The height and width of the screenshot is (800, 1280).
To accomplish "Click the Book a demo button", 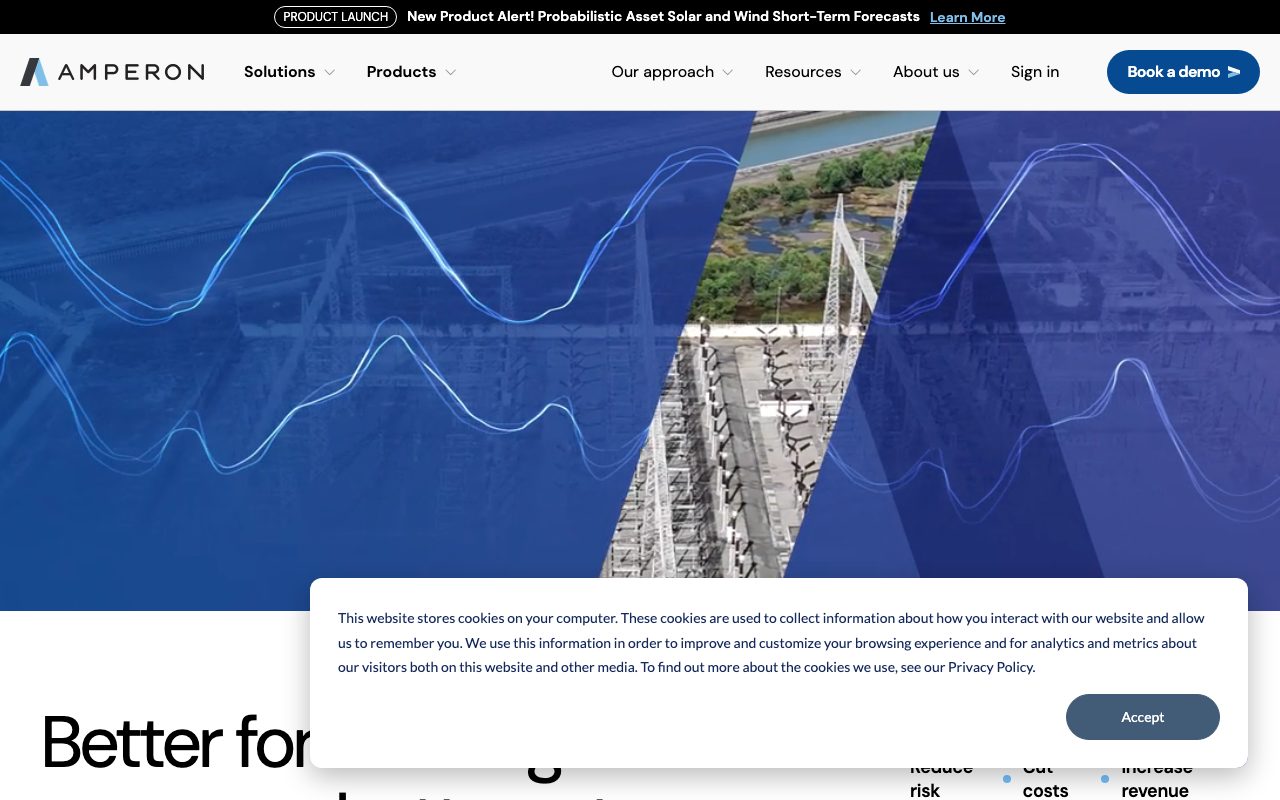I will tap(1183, 72).
